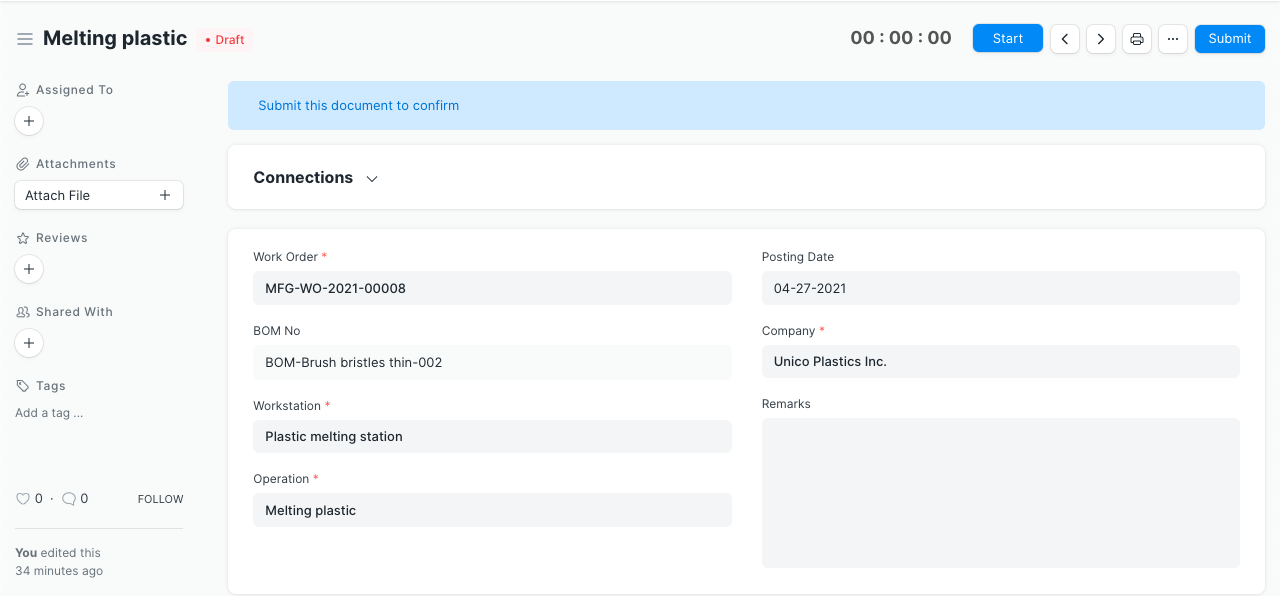The image size is (1280, 596).
Task: Open the Work Order field
Action: (492, 288)
